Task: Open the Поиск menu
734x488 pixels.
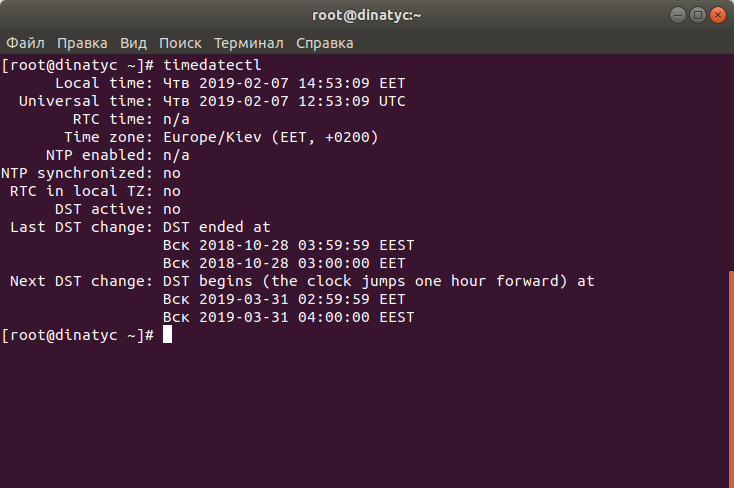Action: (180, 43)
